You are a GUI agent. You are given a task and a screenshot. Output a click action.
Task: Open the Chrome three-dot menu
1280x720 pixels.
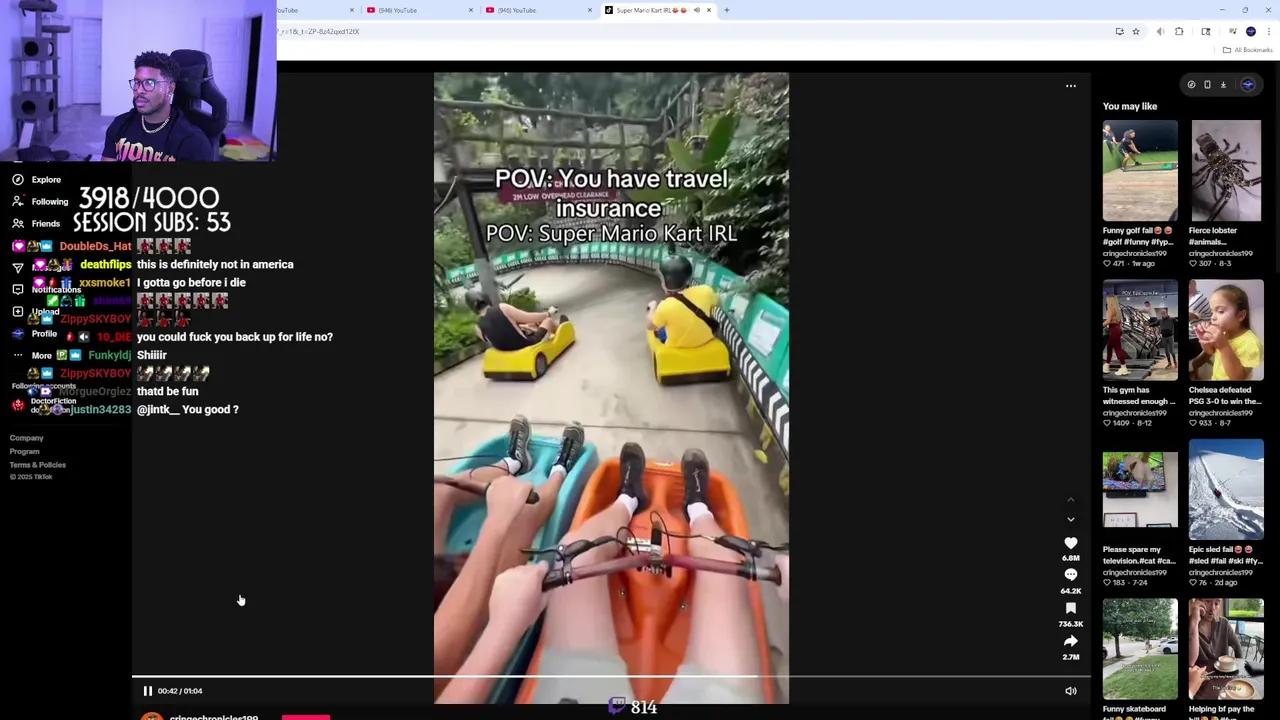coord(1269,32)
